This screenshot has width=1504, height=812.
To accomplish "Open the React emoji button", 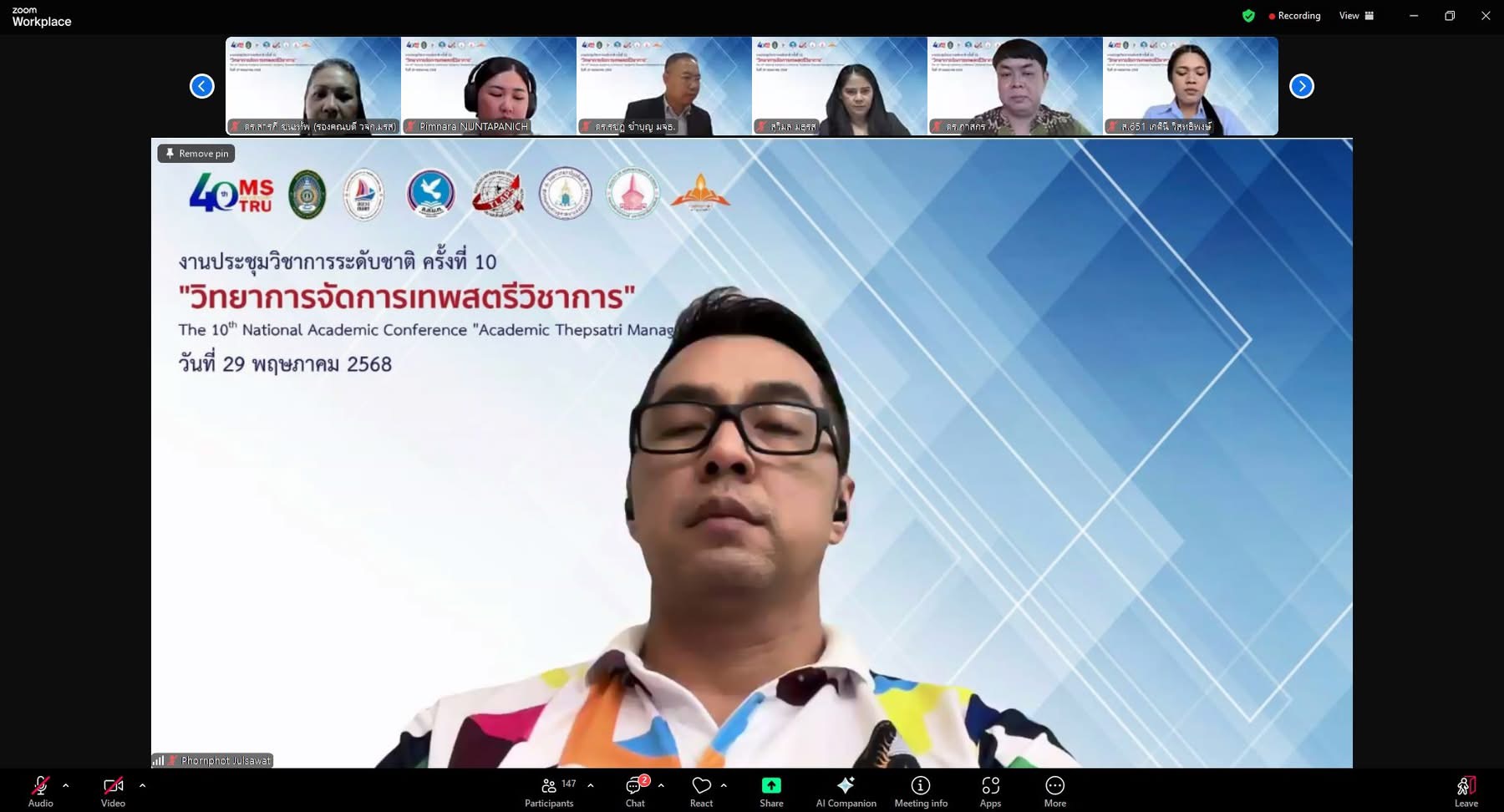I will pos(701,791).
